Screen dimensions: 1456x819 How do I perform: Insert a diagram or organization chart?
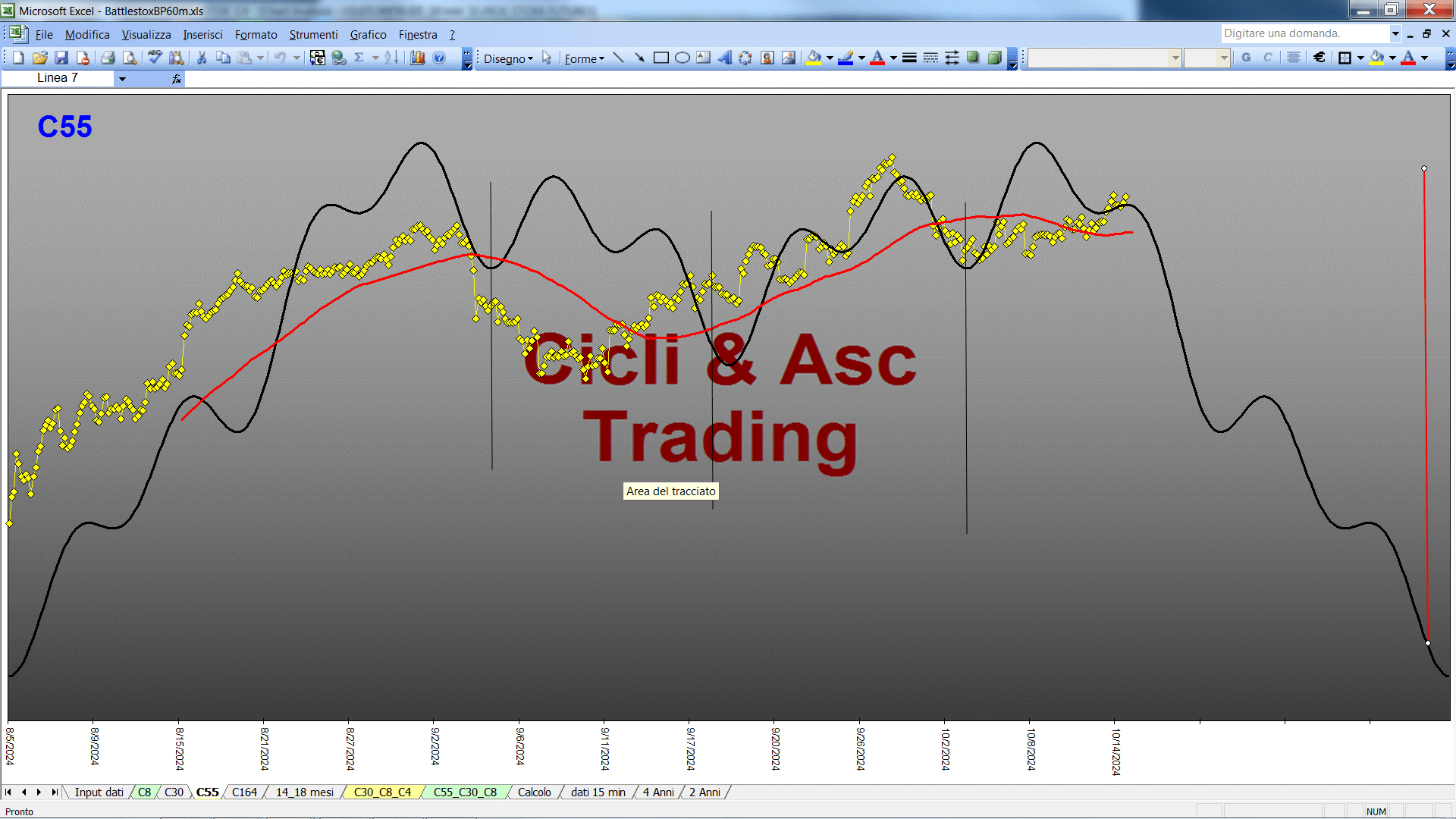click(746, 58)
